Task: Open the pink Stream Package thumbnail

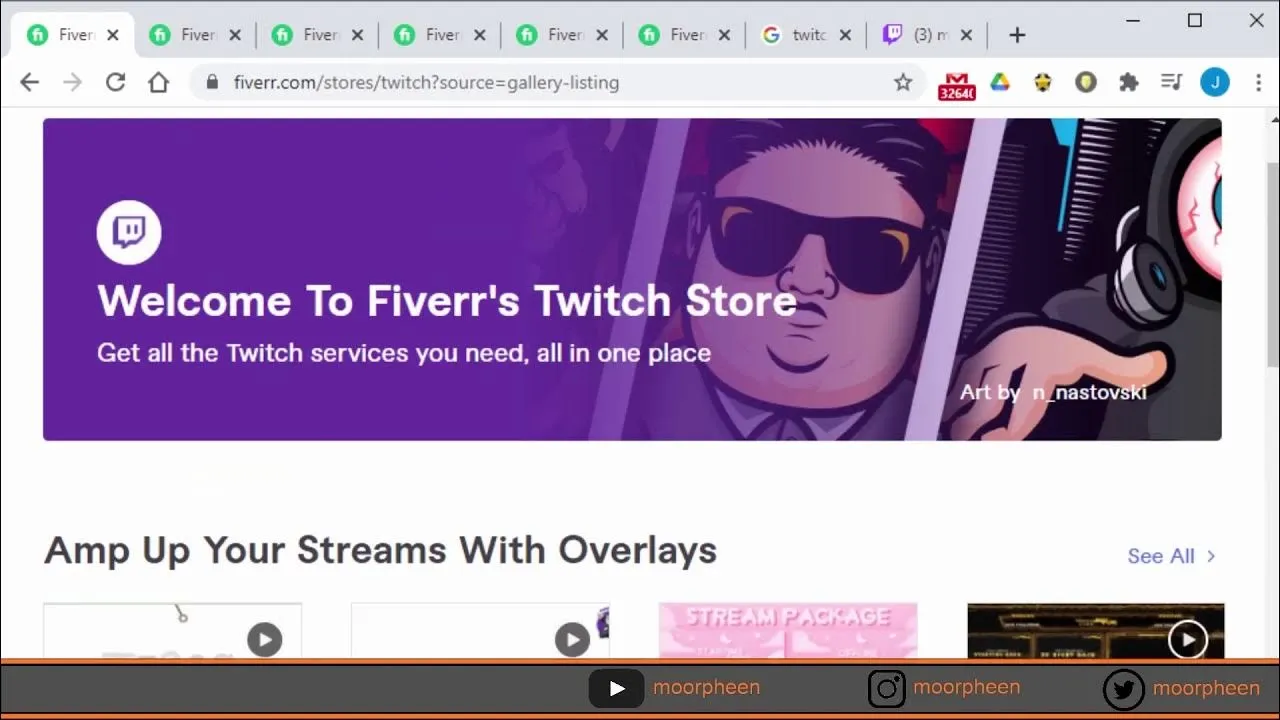Action: [788, 631]
